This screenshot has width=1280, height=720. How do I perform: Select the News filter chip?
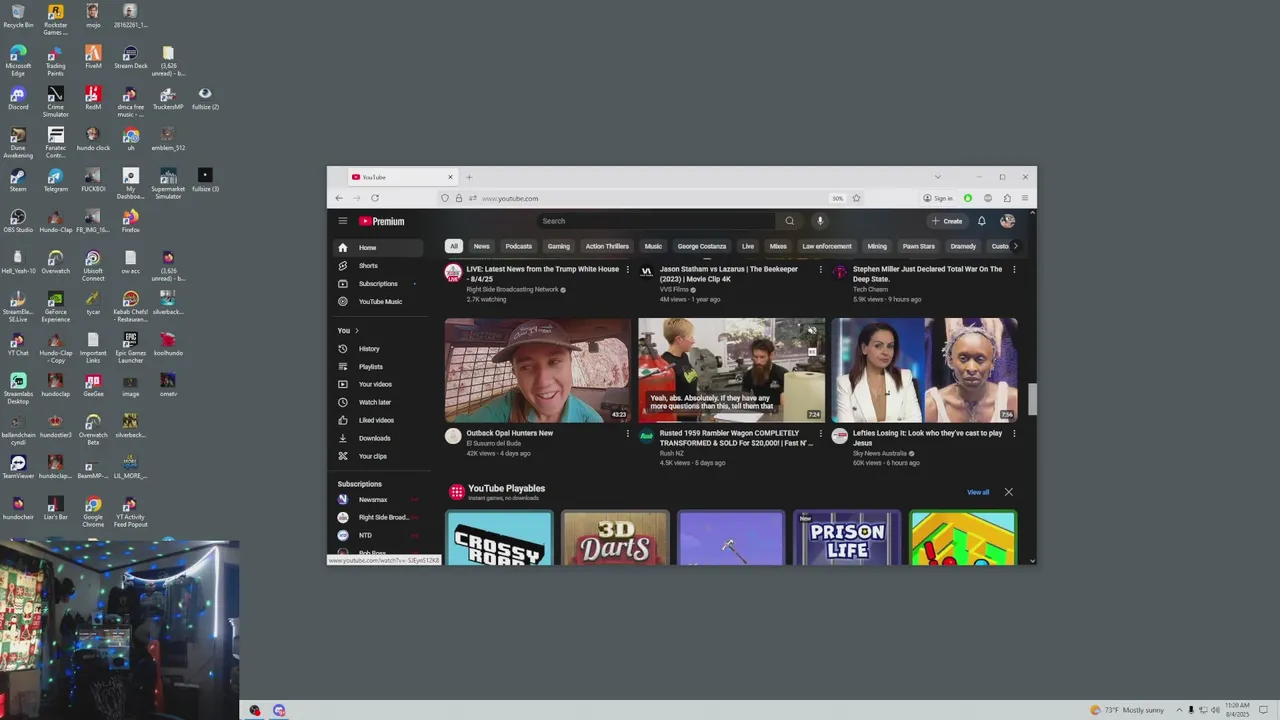[482, 246]
